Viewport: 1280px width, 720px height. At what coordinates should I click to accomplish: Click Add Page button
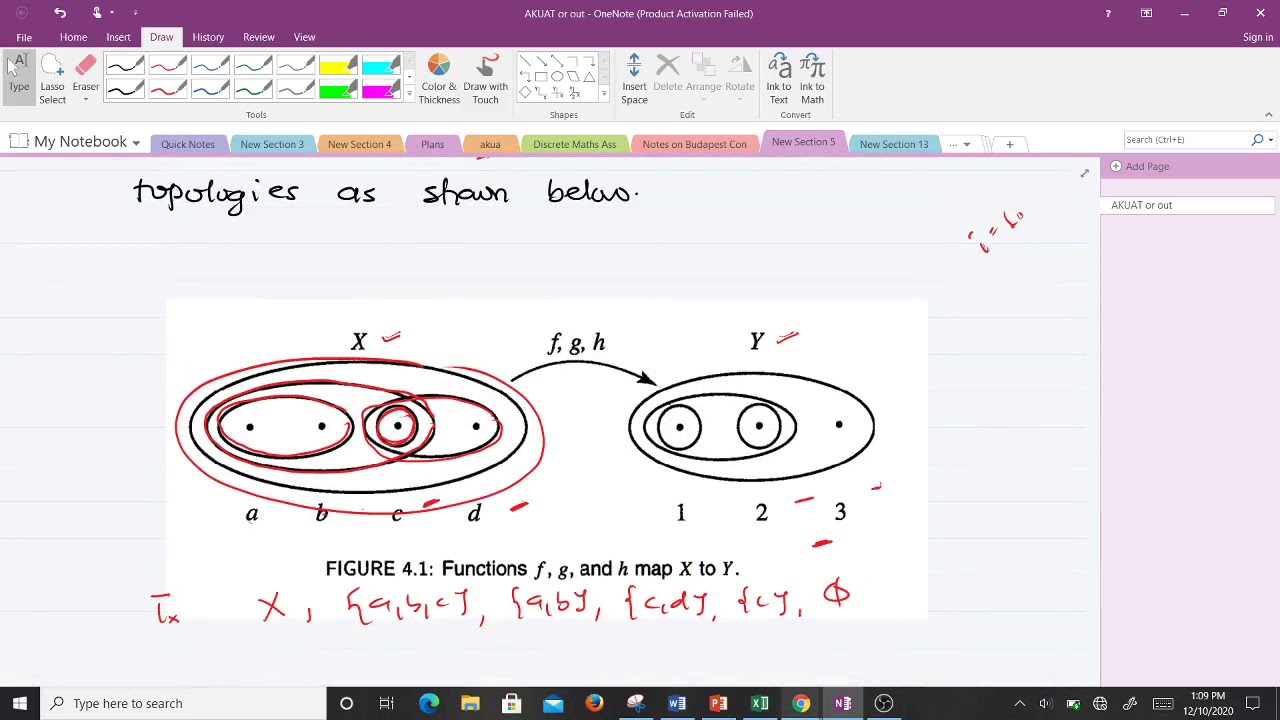point(1140,166)
